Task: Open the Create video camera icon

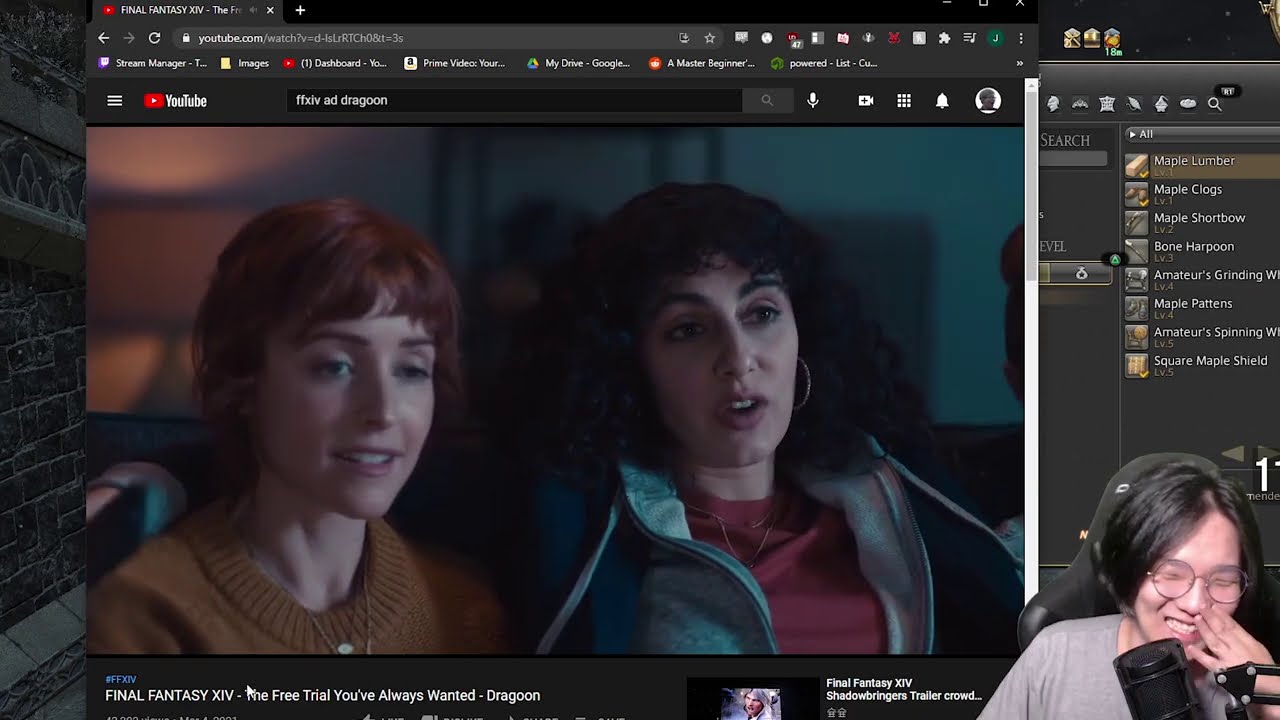Action: point(866,100)
